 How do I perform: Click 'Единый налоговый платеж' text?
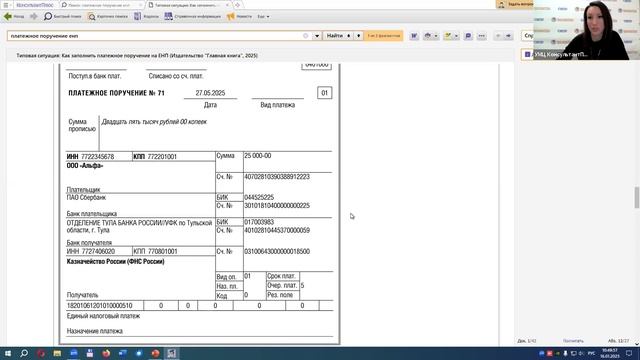[103, 316]
